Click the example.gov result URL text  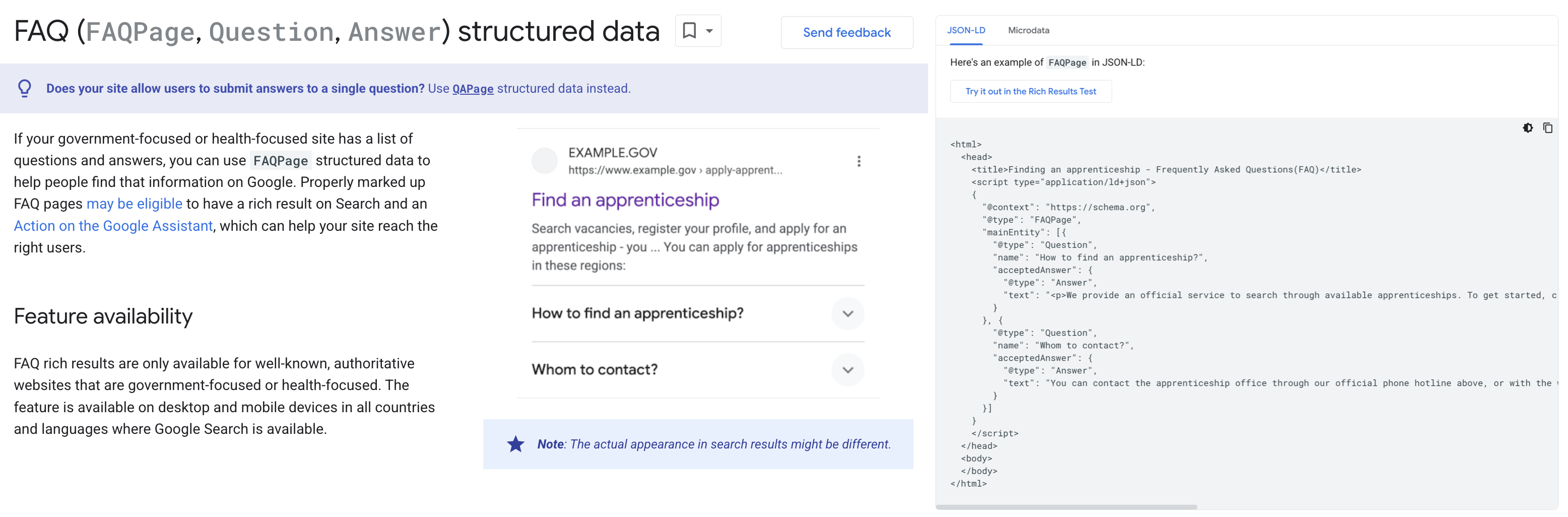[675, 170]
